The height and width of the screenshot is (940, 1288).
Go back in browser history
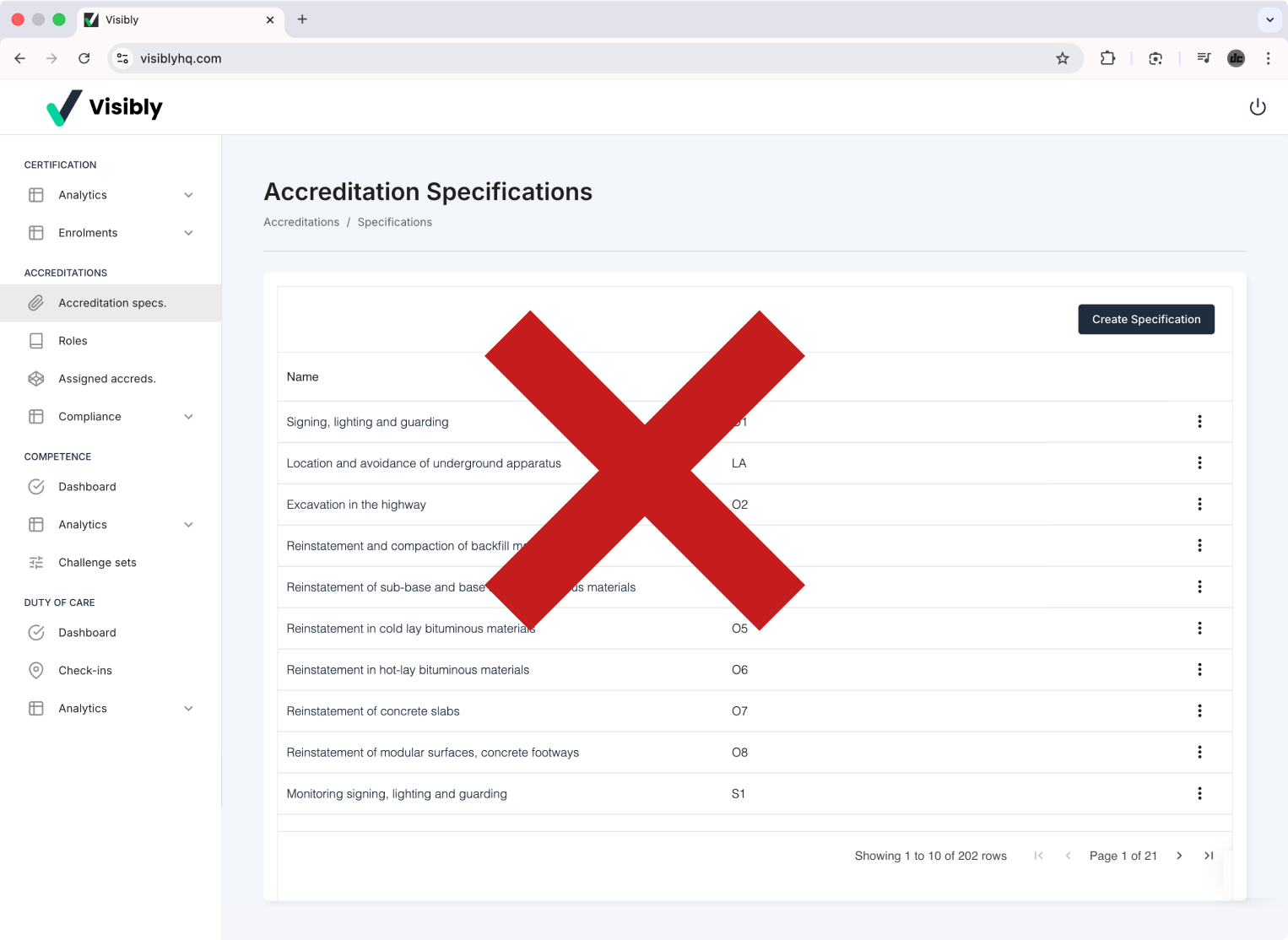coord(20,58)
